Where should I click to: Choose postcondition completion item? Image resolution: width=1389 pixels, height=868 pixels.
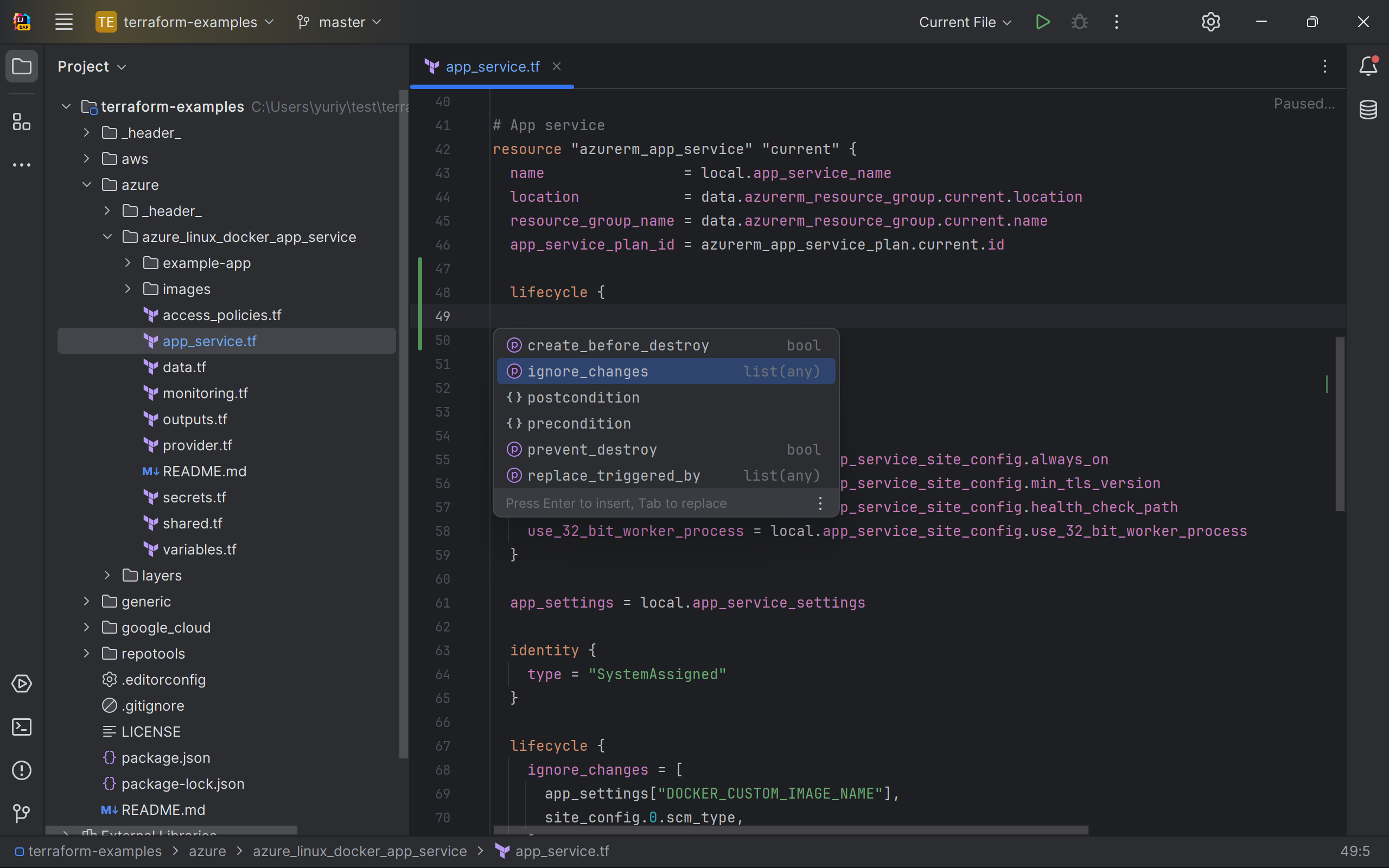tap(666, 397)
